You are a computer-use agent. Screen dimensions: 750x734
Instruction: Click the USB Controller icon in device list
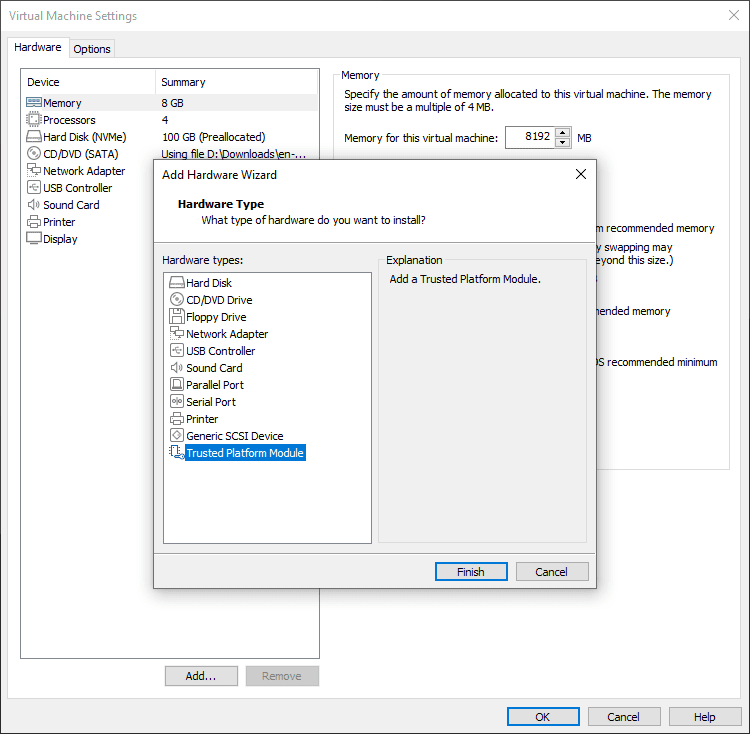coord(33,187)
